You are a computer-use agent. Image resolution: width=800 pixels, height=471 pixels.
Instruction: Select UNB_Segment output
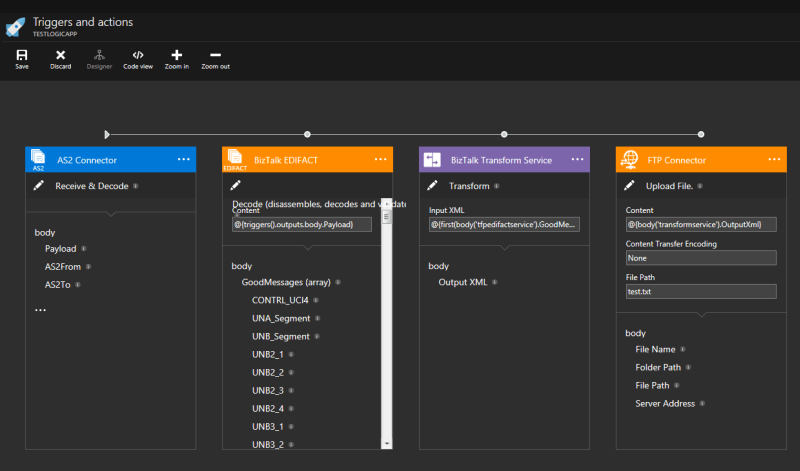pos(281,336)
